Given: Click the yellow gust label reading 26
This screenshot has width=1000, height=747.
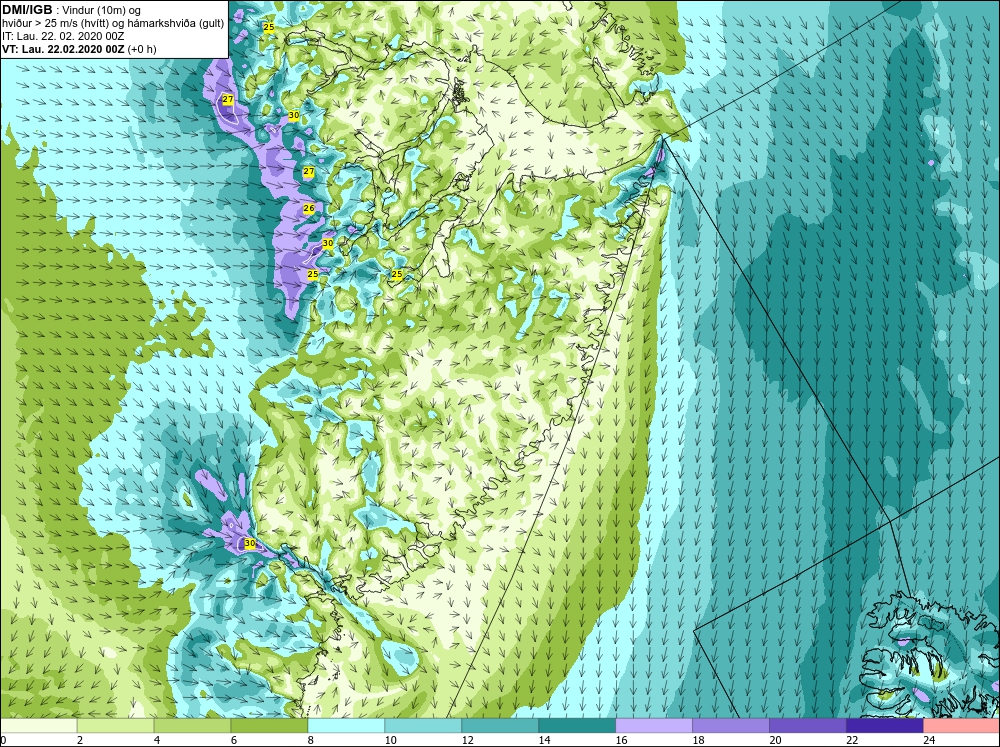Looking at the screenshot, I should tap(309, 209).
